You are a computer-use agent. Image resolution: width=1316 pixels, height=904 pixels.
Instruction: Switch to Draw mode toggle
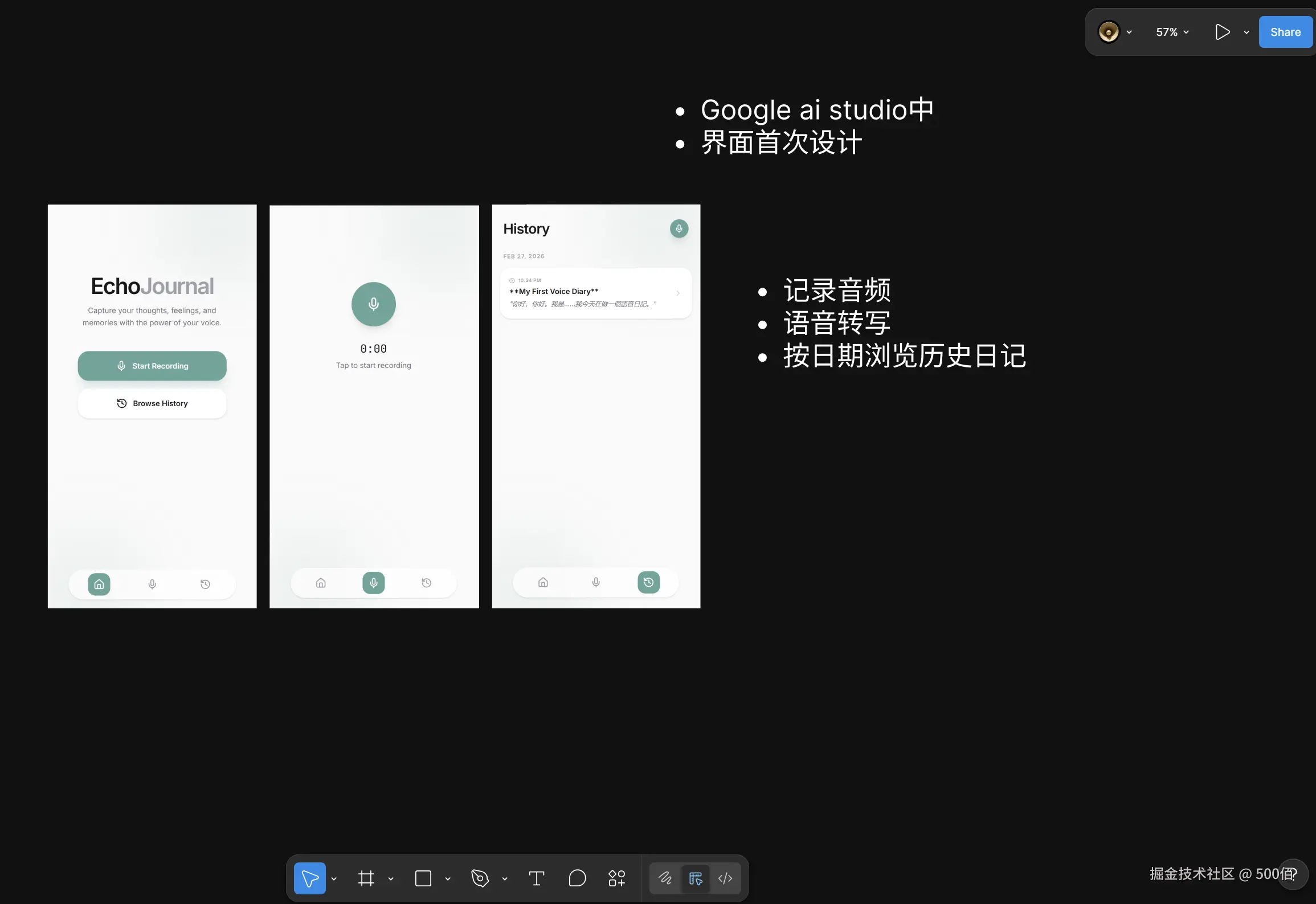click(x=665, y=878)
